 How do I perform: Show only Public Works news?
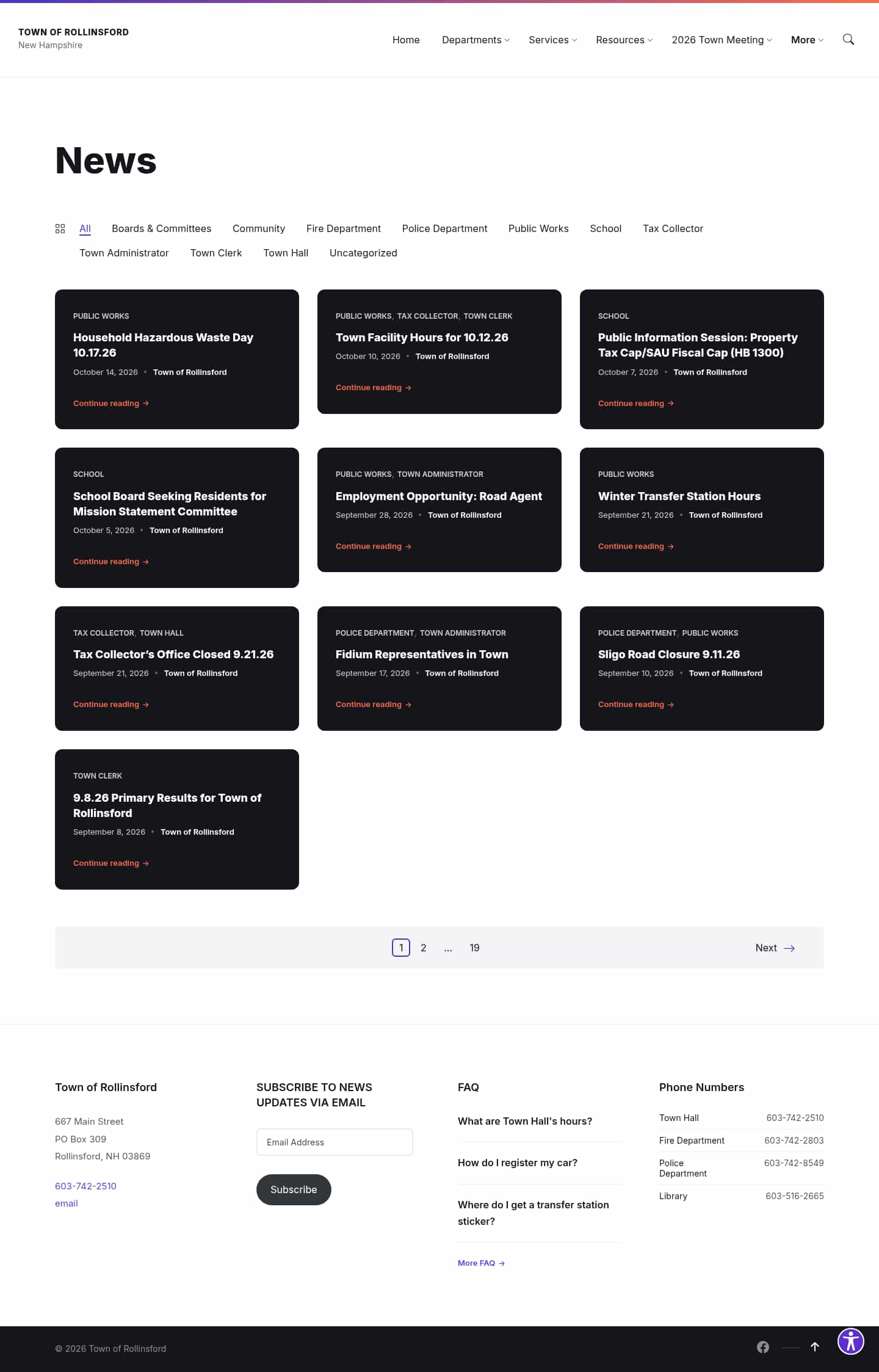(x=538, y=228)
